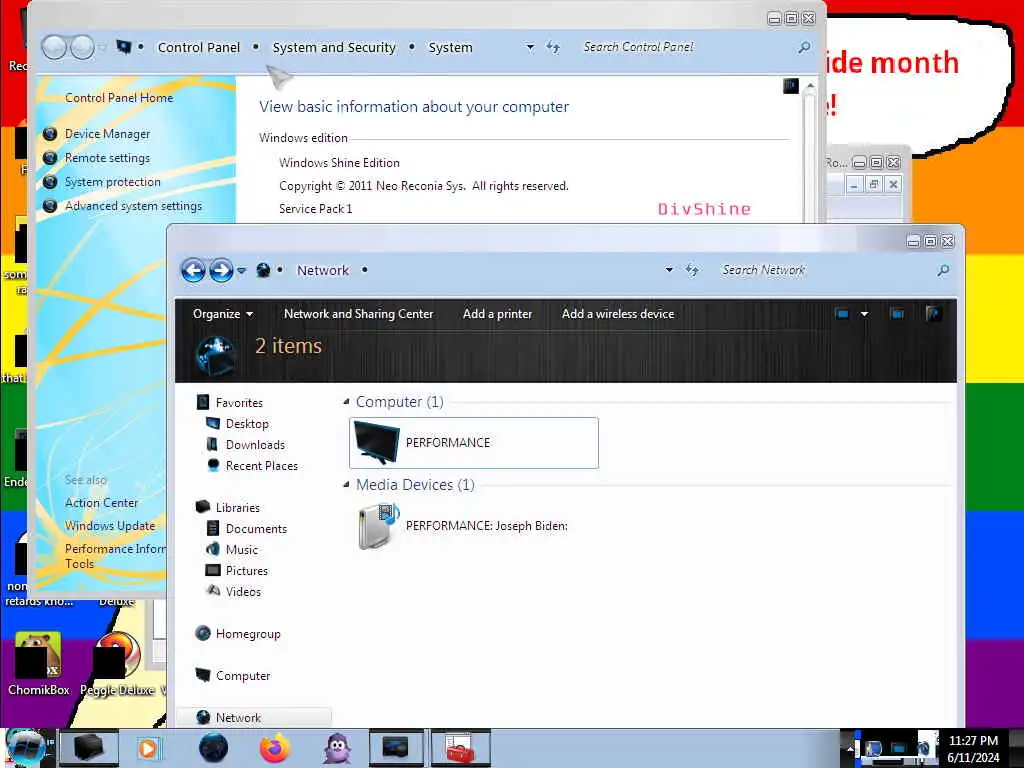Open System protection link
The height and width of the screenshot is (768, 1024).
(112, 182)
